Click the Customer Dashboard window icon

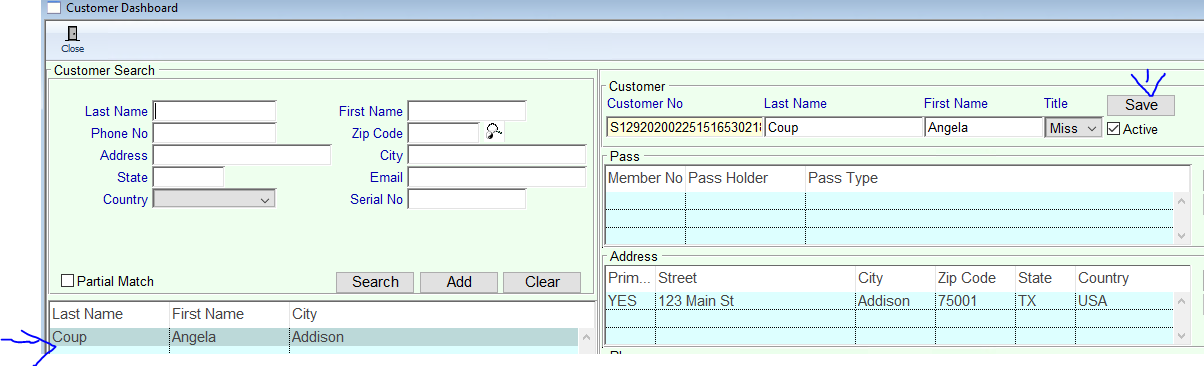click(54, 8)
